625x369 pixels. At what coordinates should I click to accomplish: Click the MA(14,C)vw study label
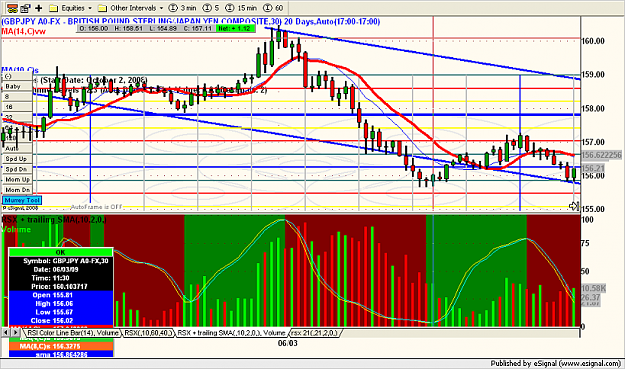pyautogui.click(x=24, y=31)
